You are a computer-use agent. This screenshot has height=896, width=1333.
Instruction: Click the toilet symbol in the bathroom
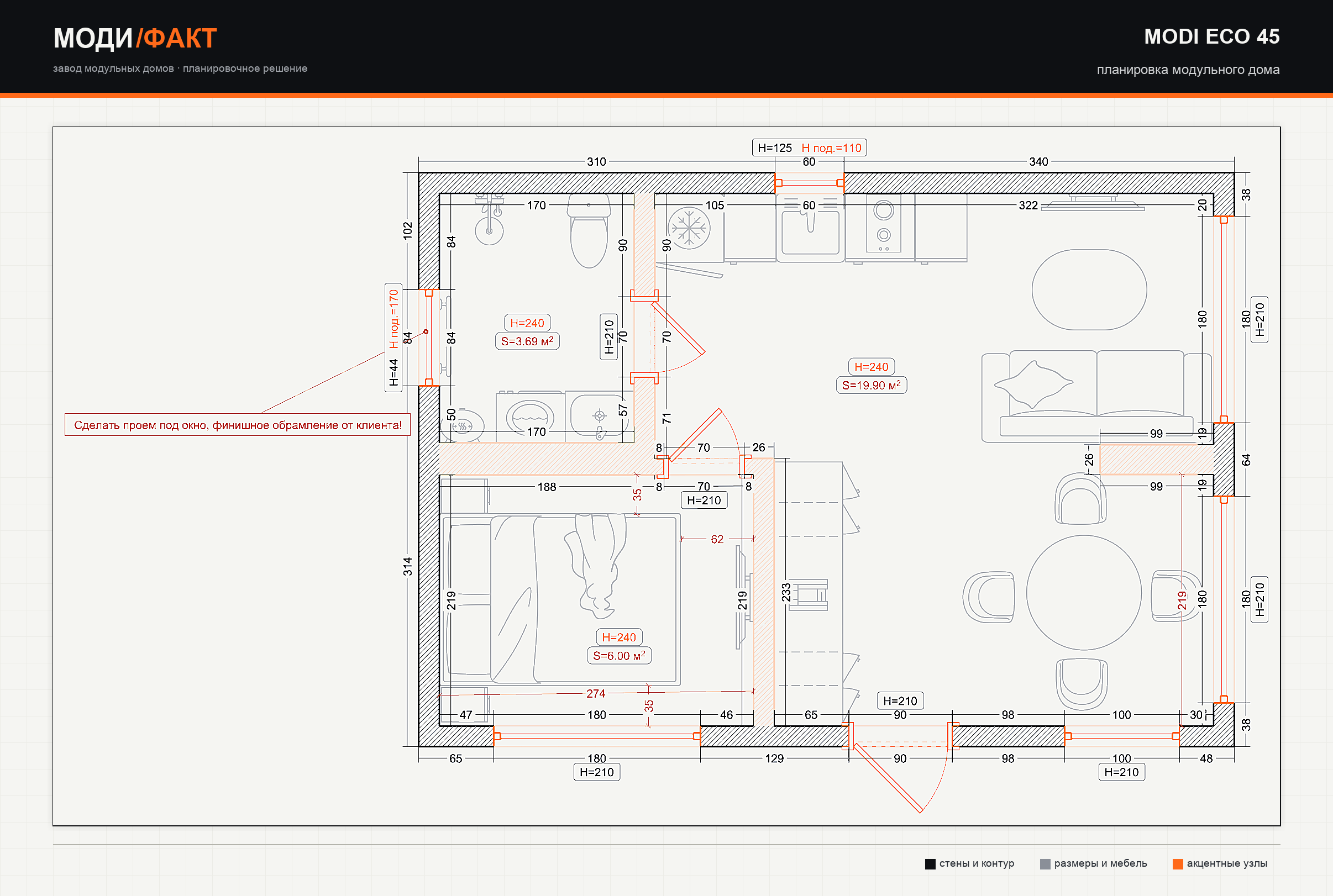coord(588,231)
